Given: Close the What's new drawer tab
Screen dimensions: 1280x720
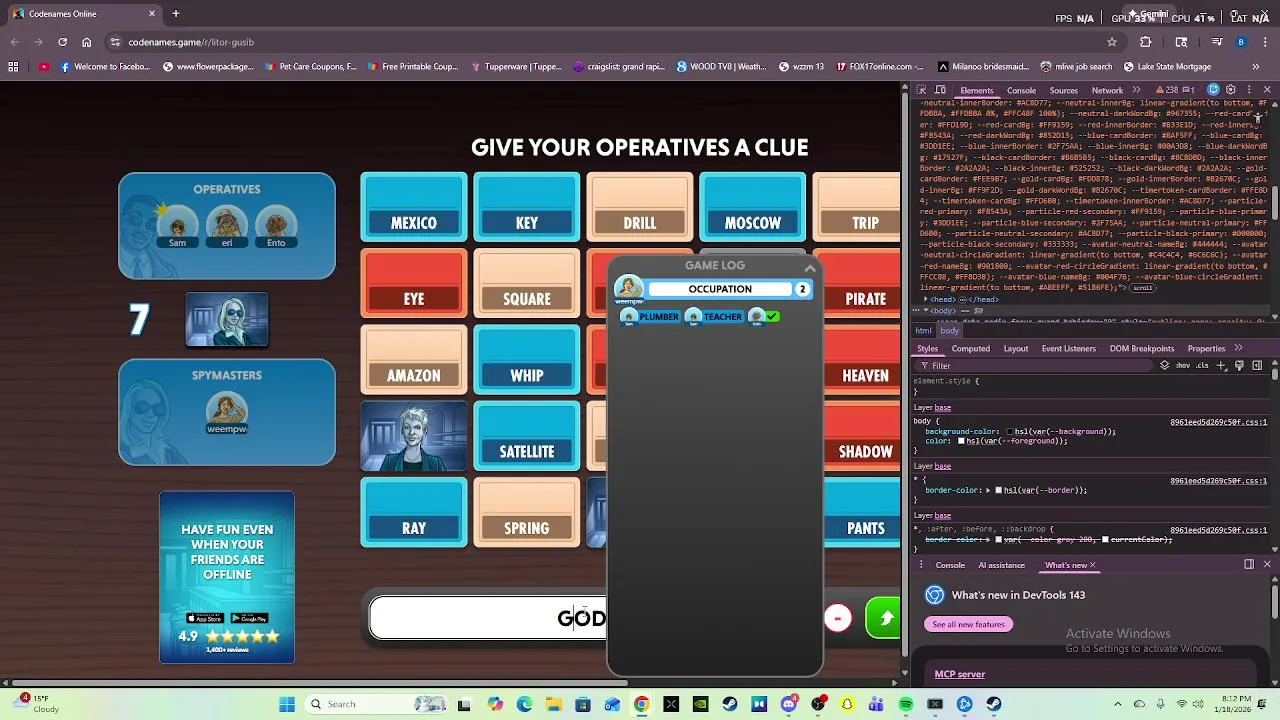Looking at the screenshot, I should point(1092,565).
